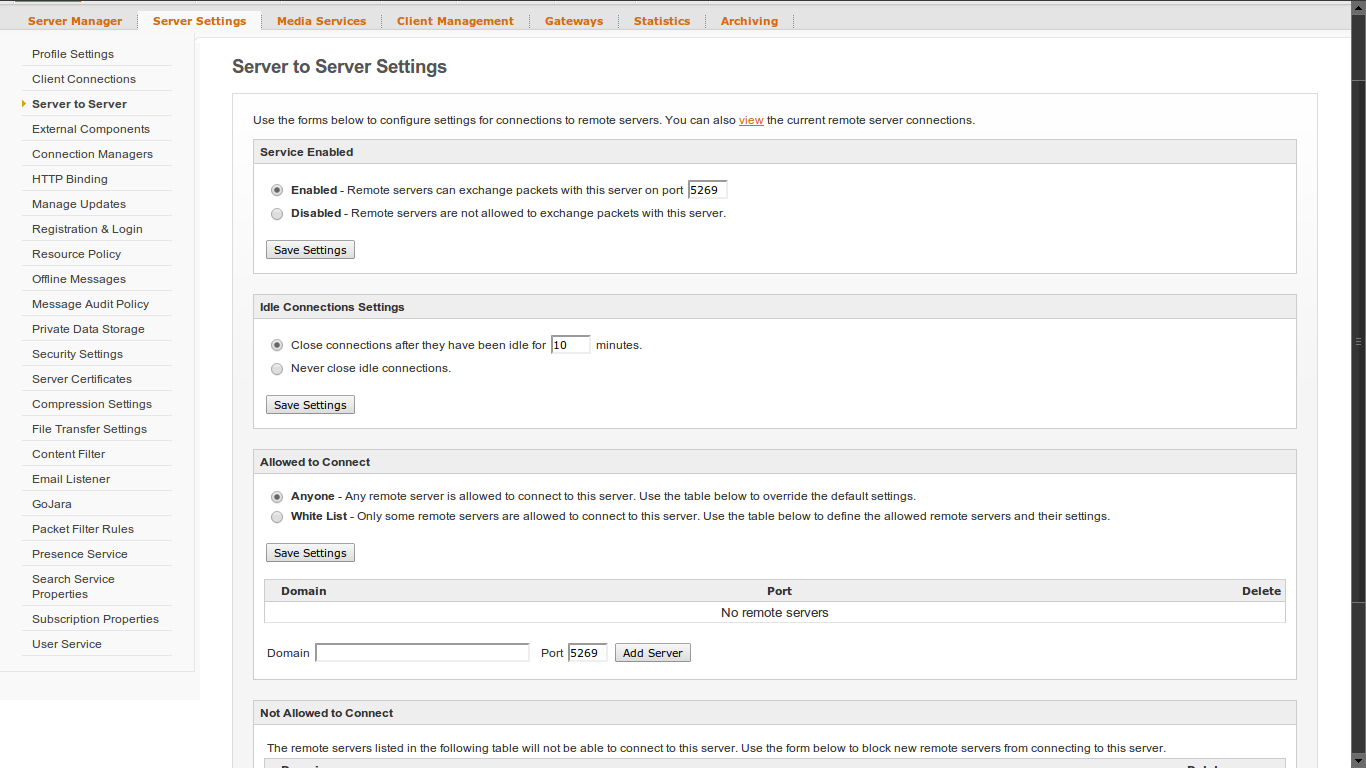Switch to the Statistics tab

(x=662, y=20)
